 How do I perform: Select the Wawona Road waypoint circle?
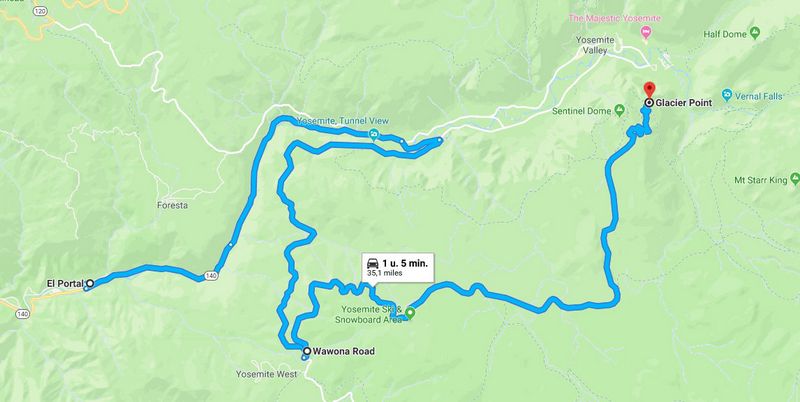[x=307, y=351]
